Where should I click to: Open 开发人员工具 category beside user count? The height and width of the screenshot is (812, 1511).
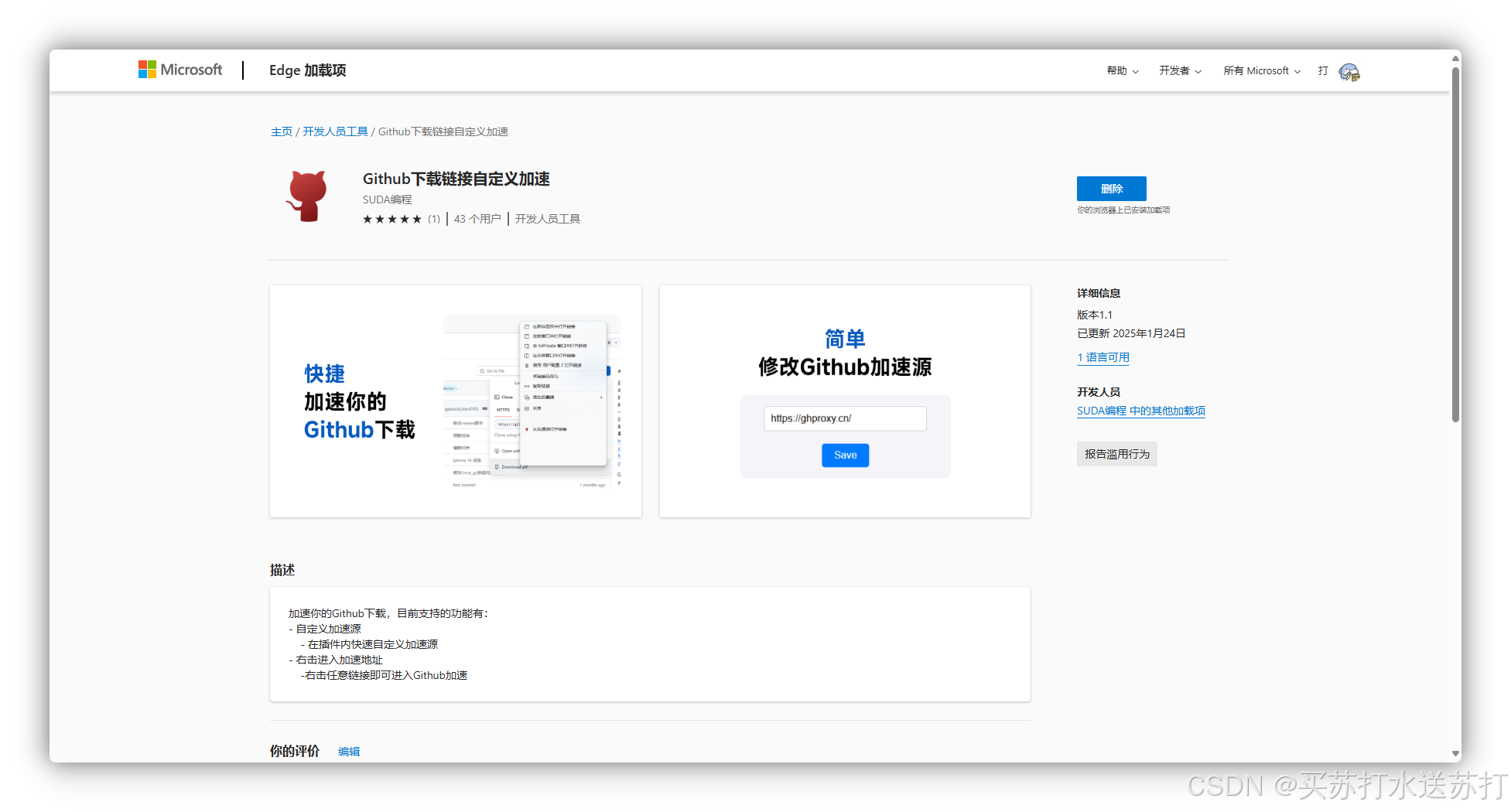[548, 219]
